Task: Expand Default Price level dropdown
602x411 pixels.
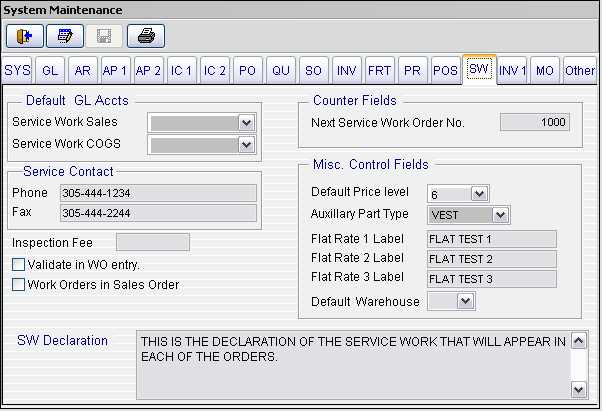Action: point(479,194)
